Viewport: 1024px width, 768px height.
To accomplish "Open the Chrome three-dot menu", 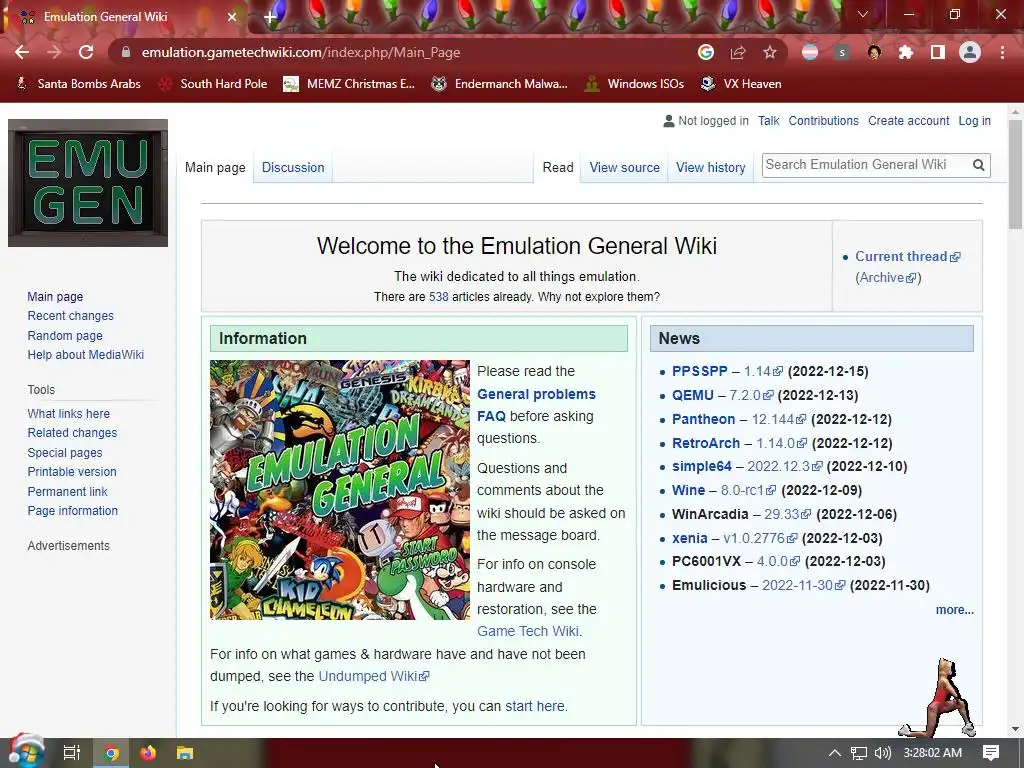I will 1002,52.
